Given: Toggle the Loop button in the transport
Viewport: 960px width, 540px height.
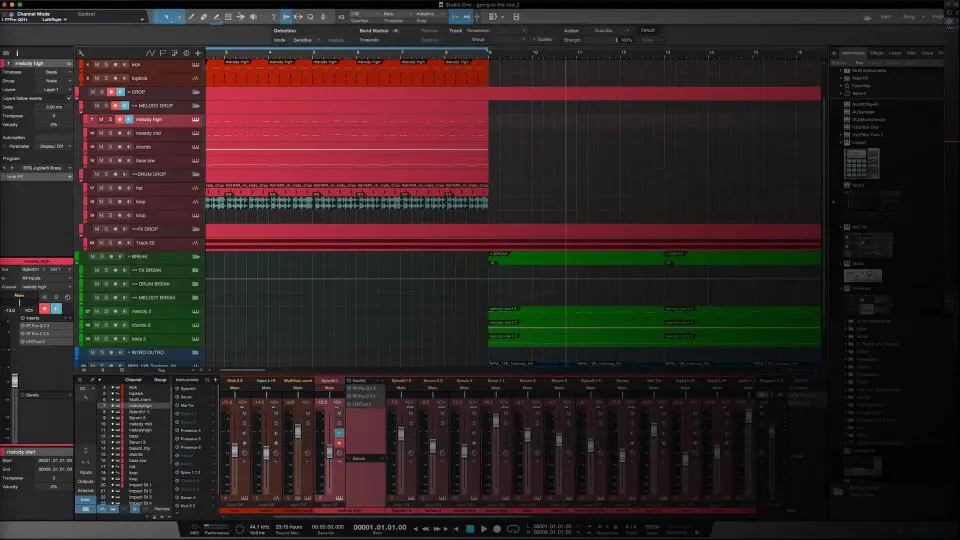Looking at the screenshot, I should tap(513, 528).
